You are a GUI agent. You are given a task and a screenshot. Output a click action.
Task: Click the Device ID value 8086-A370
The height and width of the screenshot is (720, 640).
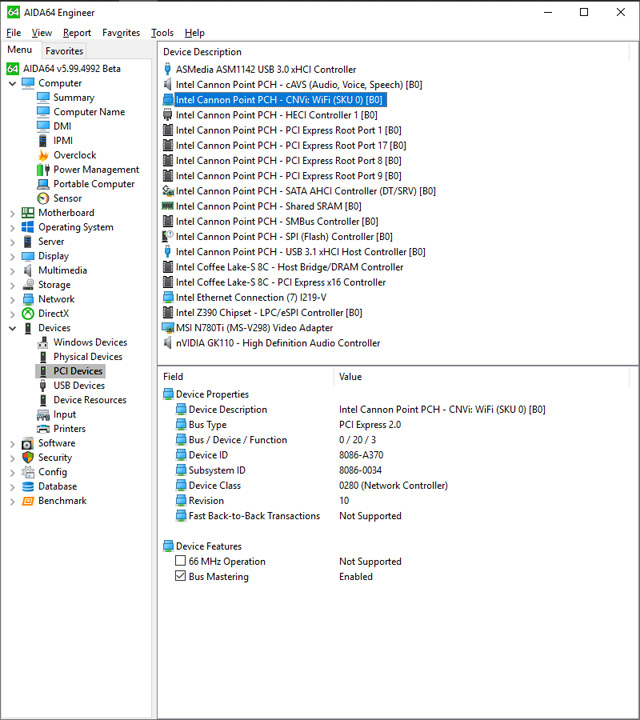point(361,455)
